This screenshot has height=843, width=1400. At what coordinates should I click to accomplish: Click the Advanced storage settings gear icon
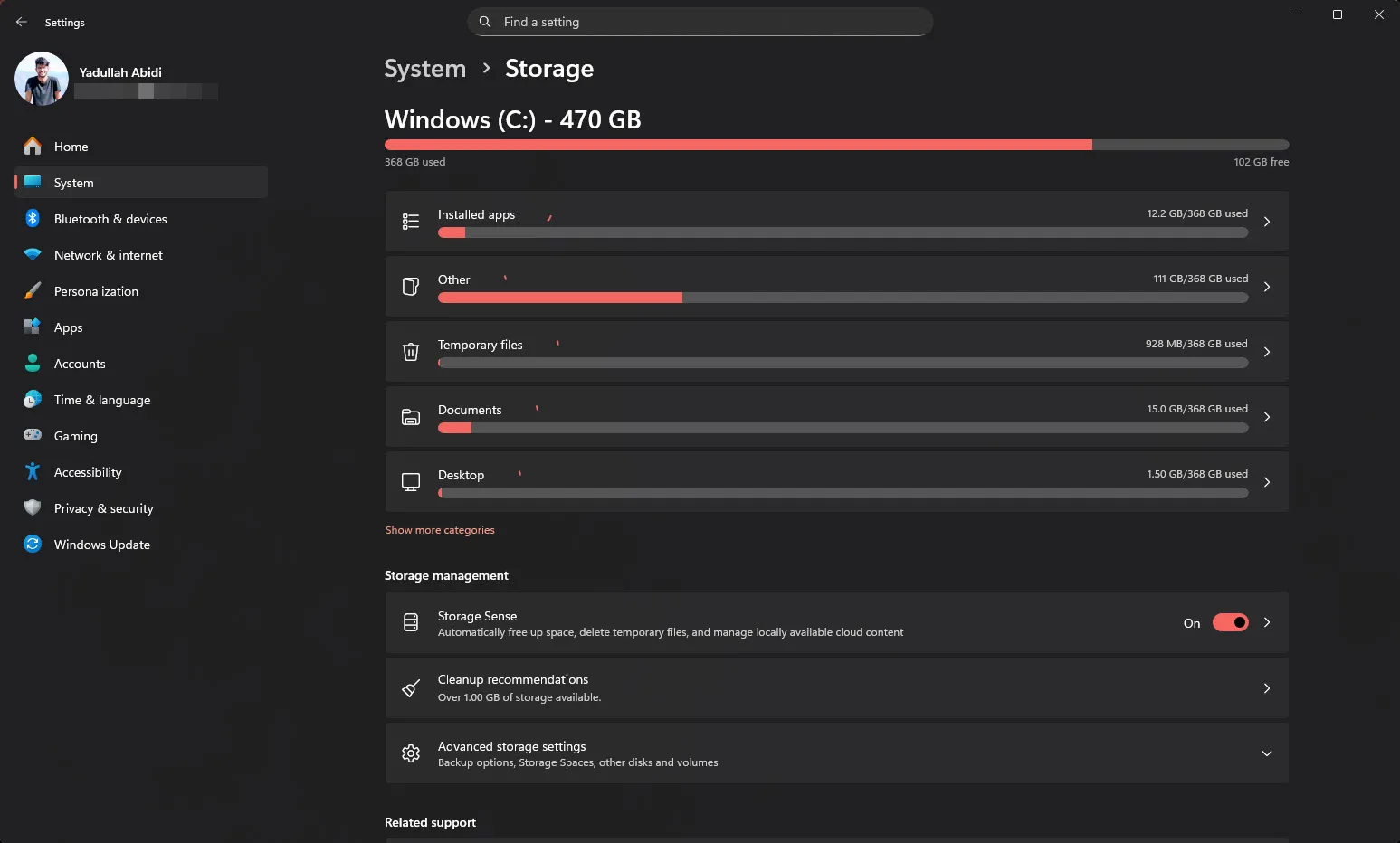pos(411,753)
